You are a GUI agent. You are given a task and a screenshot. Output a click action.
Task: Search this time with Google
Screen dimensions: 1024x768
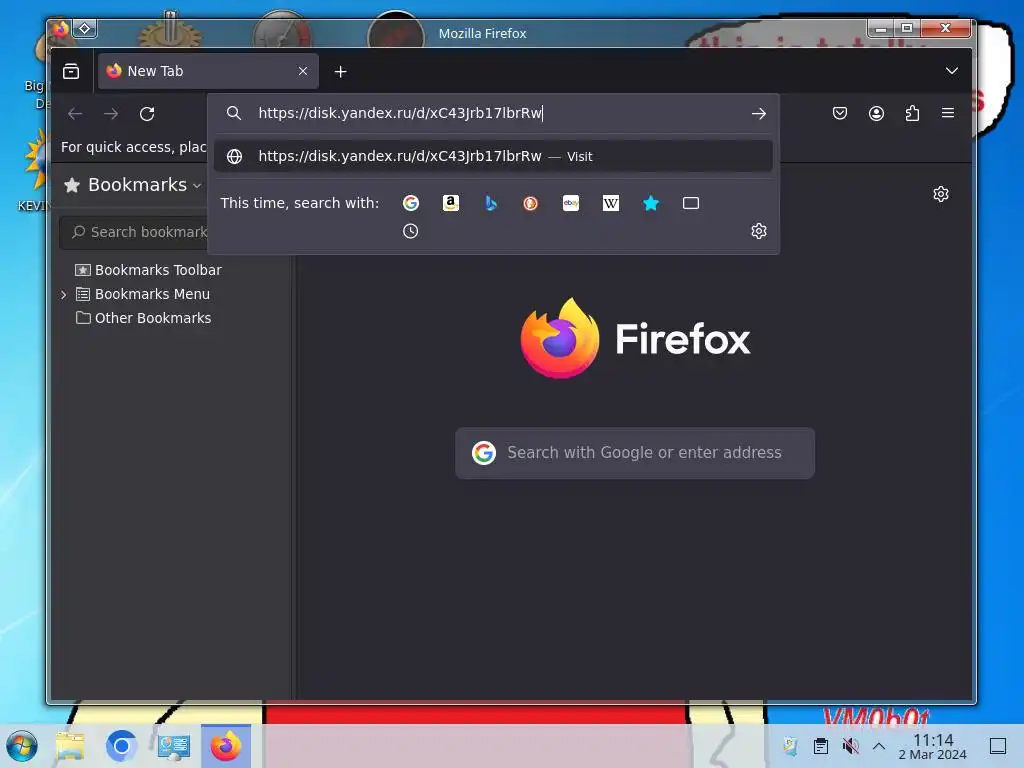[411, 203]
